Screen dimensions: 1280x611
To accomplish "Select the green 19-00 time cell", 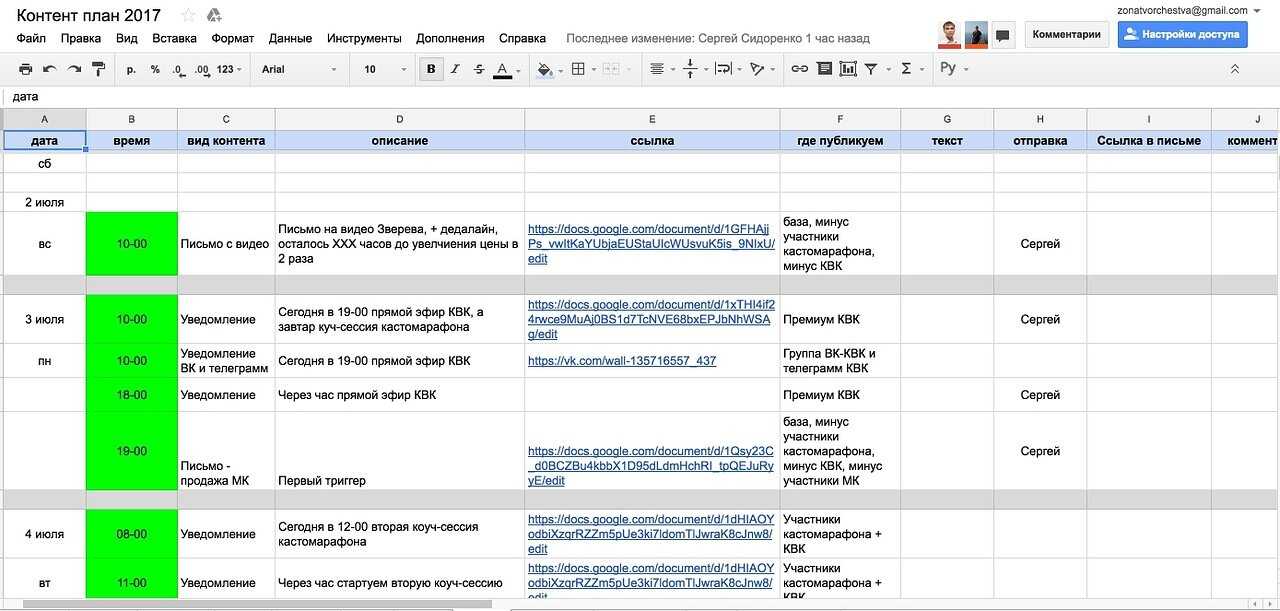I will (132, 451).
